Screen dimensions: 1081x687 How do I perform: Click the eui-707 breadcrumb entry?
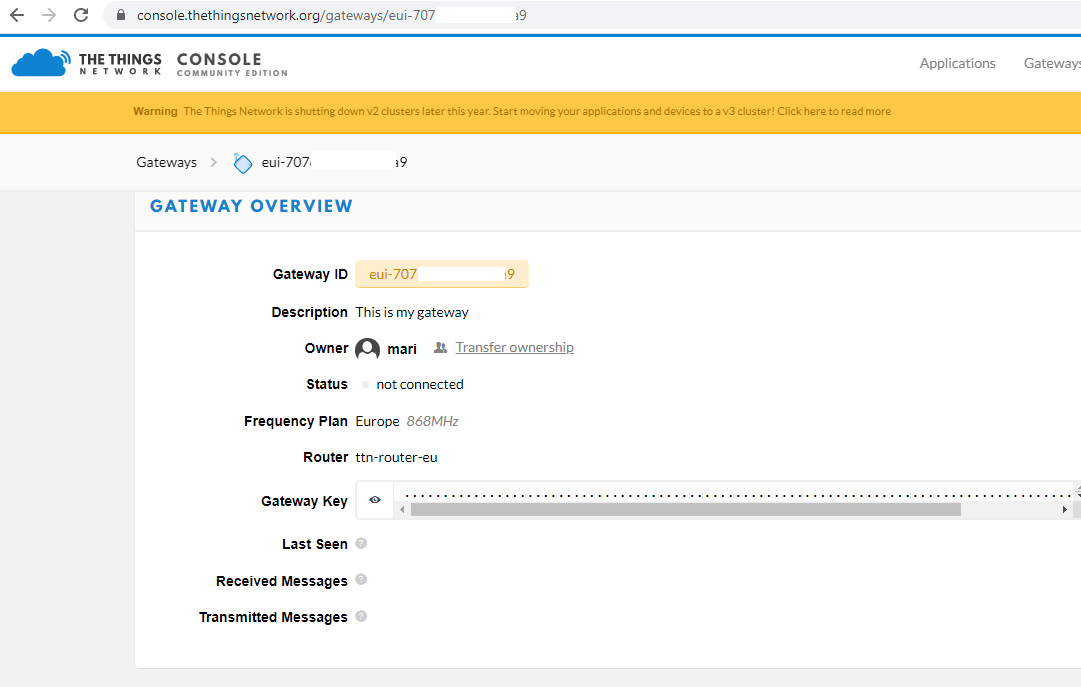tap(334, 162)
